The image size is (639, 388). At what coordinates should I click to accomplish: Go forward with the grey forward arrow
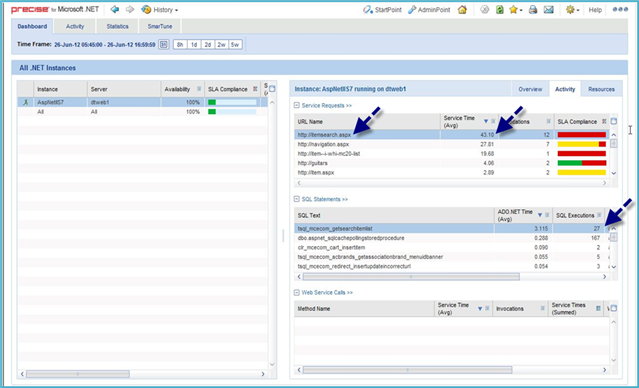pos(130,9)
